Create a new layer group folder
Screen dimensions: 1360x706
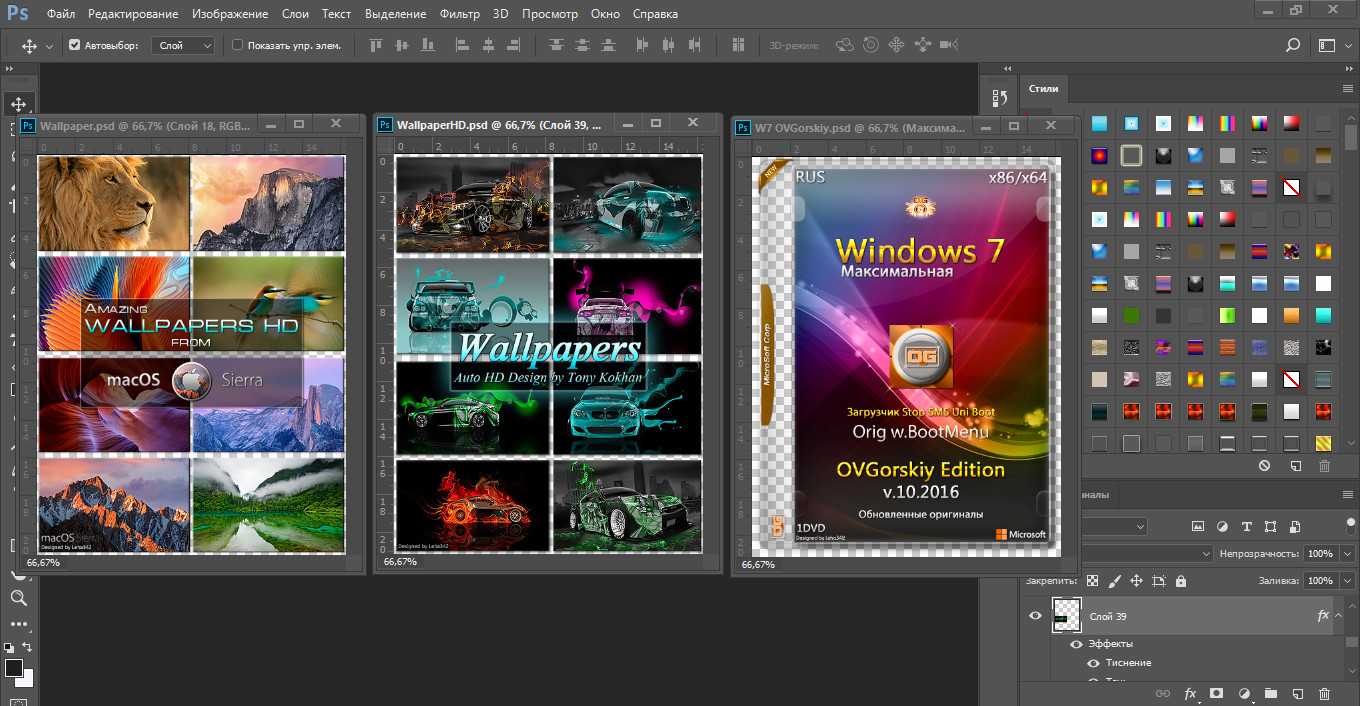1270,693
